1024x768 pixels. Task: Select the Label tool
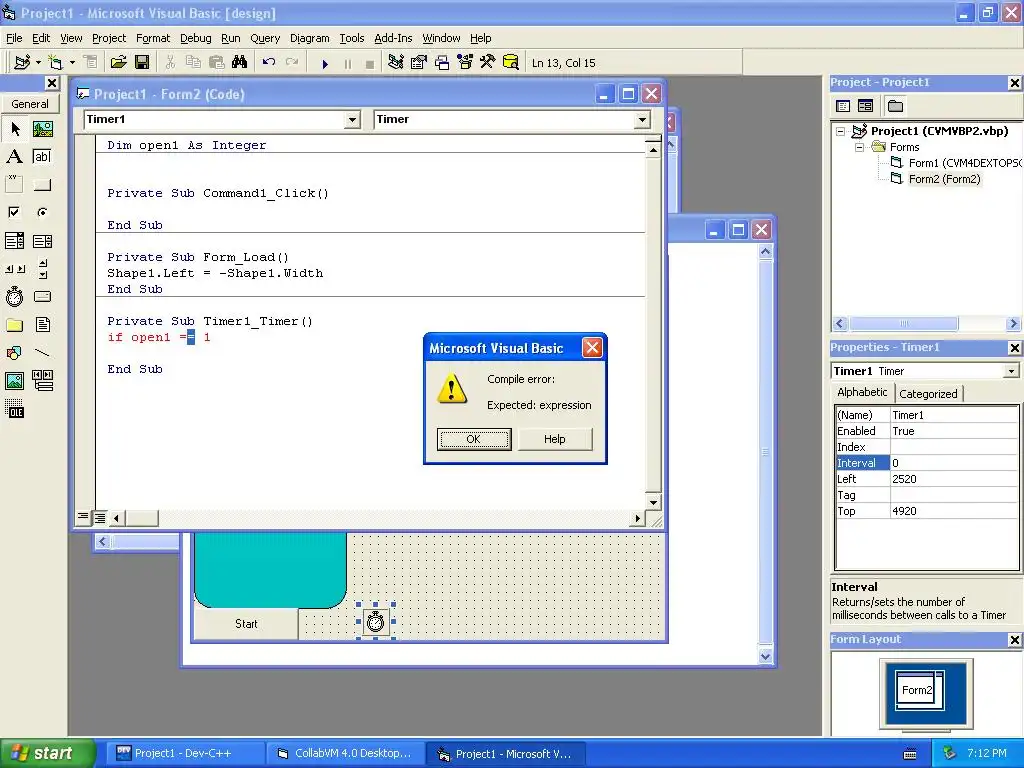point(14,157)
